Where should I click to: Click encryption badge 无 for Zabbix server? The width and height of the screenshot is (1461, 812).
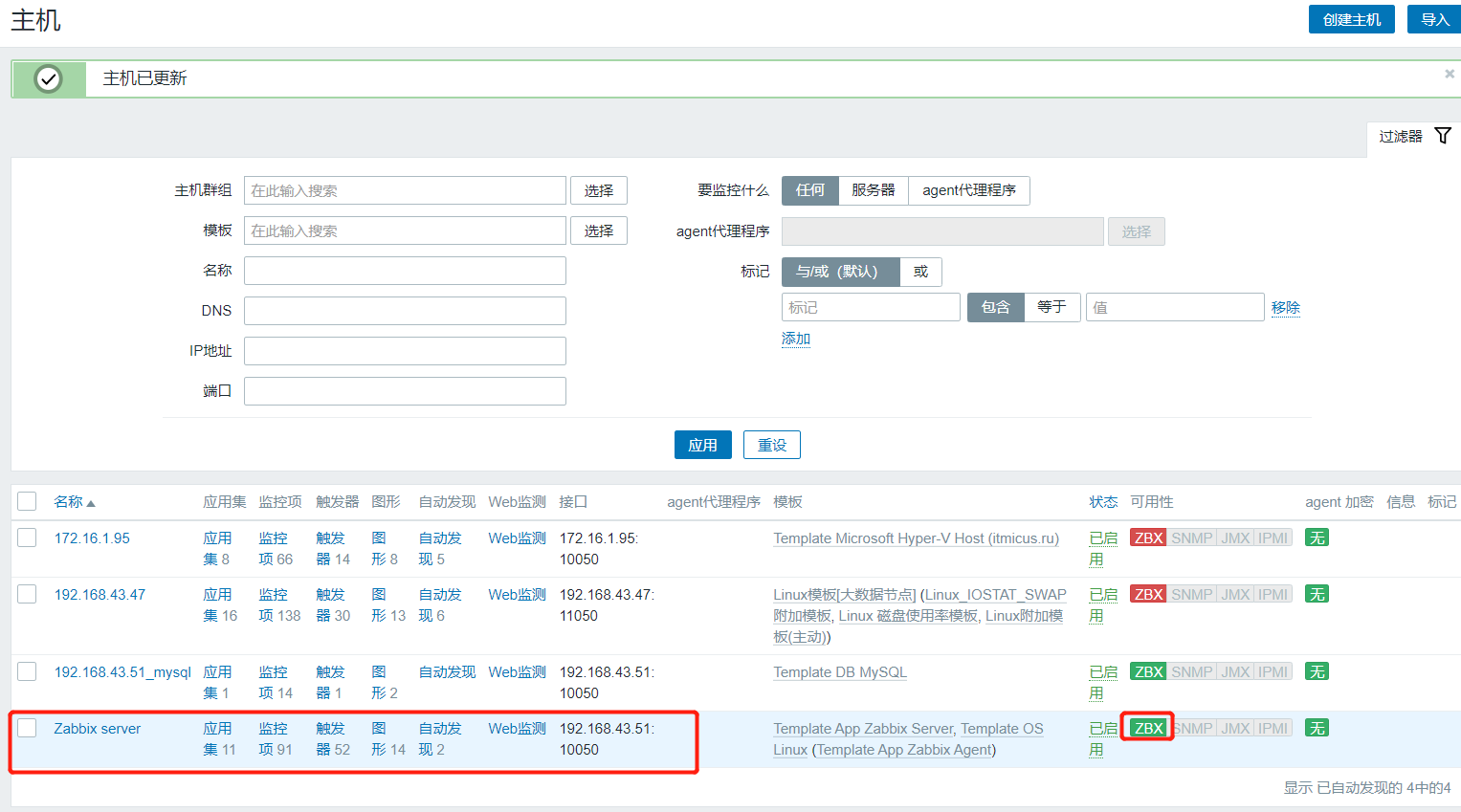tap(1317, 728)
